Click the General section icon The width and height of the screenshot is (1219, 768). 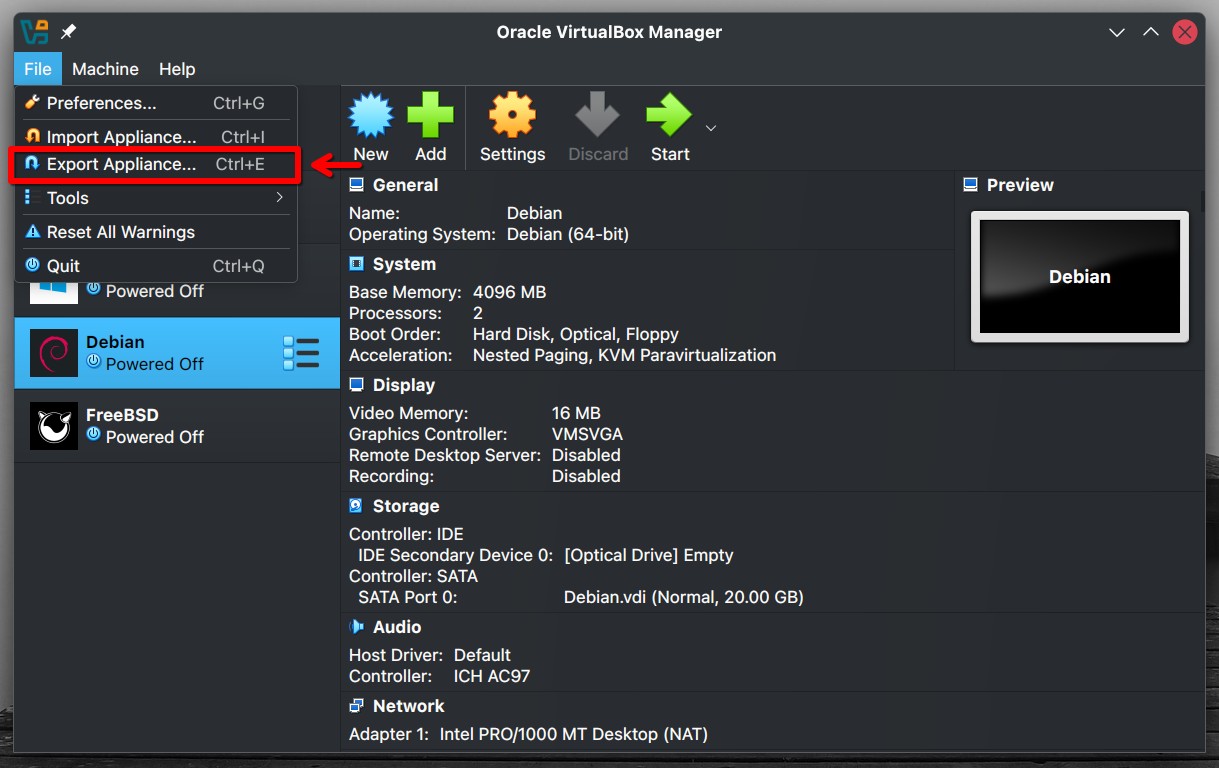click(x=356, y=185)
